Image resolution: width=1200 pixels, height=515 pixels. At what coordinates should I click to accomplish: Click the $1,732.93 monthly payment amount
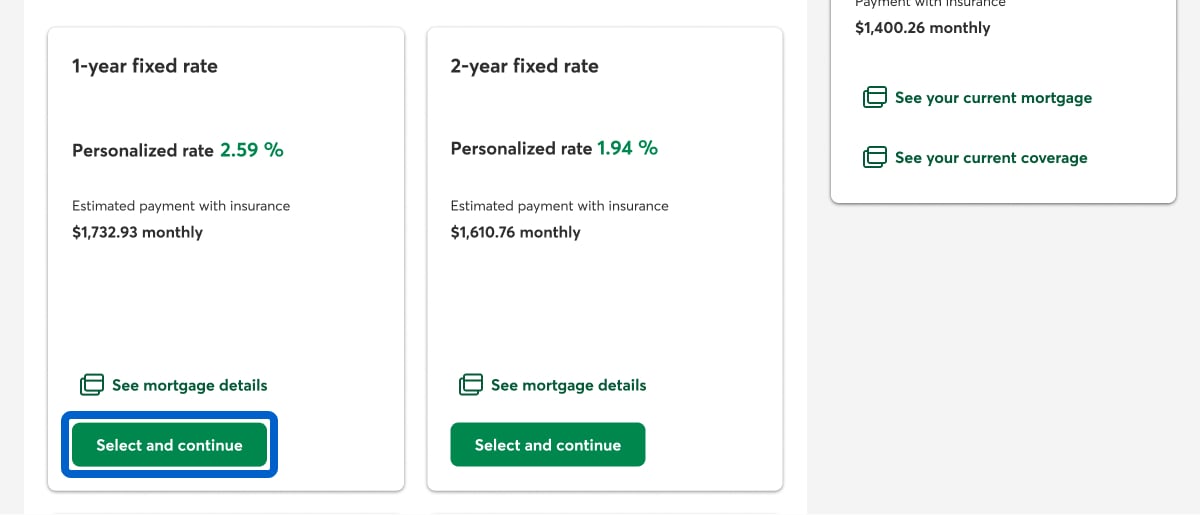[137, 232]
